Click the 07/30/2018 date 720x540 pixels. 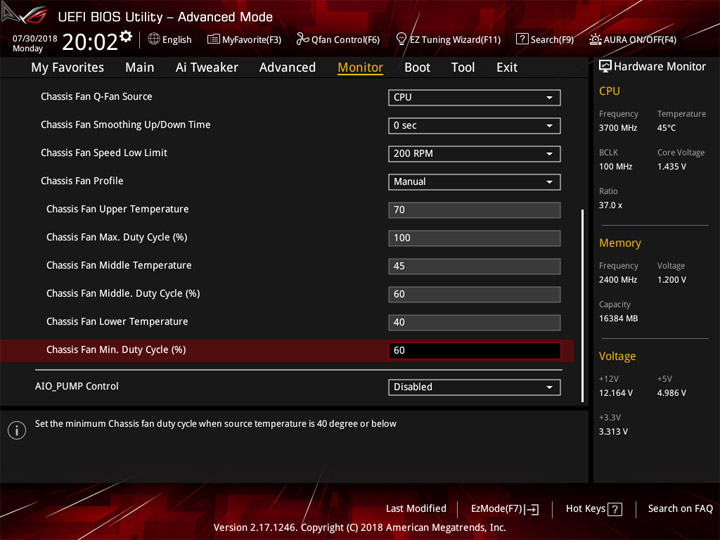(x=35, y=39)
